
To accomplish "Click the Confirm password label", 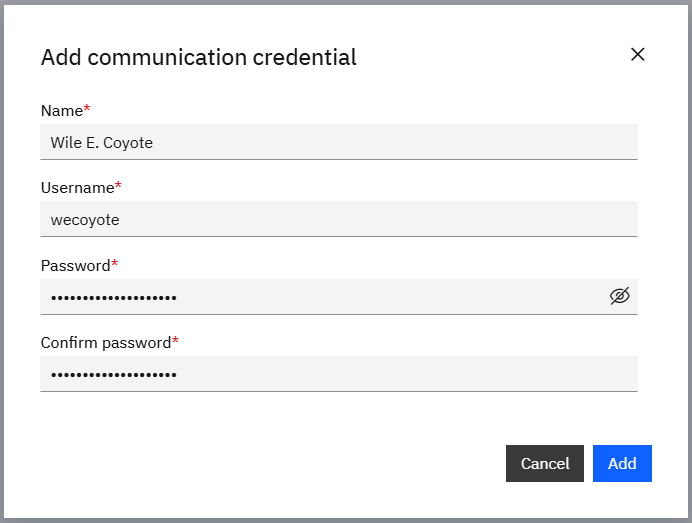I will point(106,342).
